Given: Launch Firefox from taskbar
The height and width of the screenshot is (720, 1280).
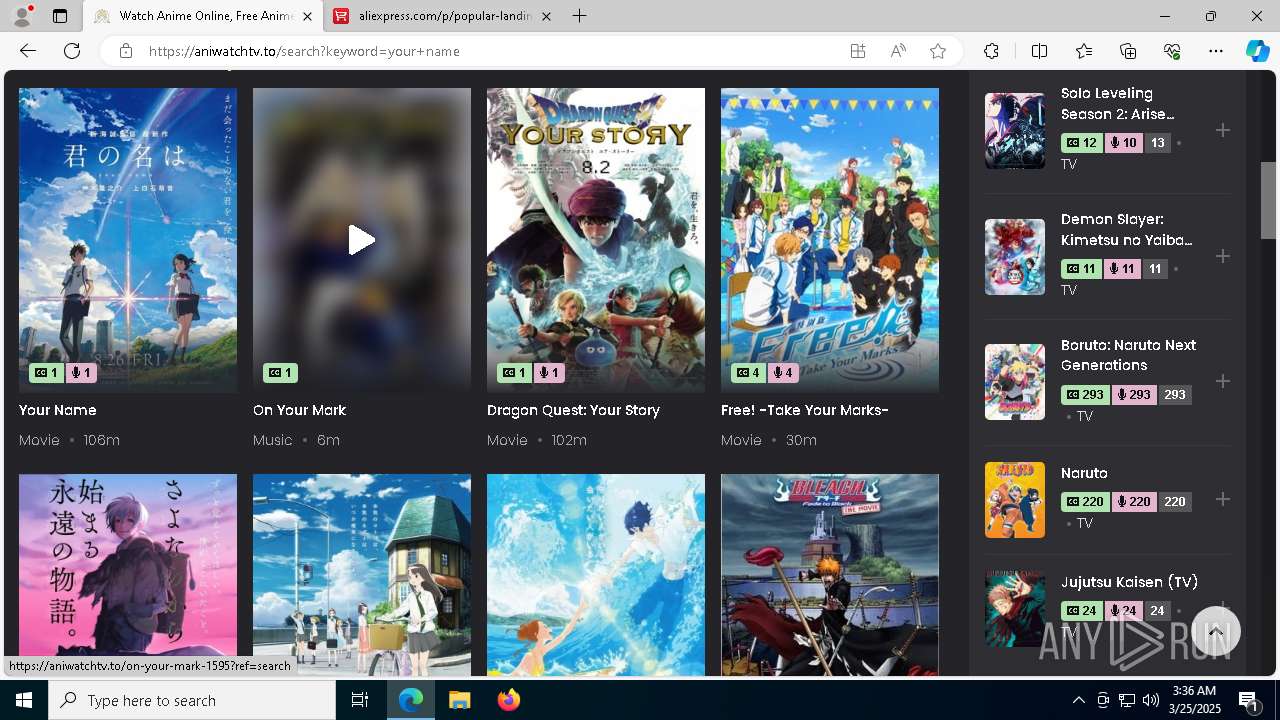Looking at the screenshot, I should [508, 700].
